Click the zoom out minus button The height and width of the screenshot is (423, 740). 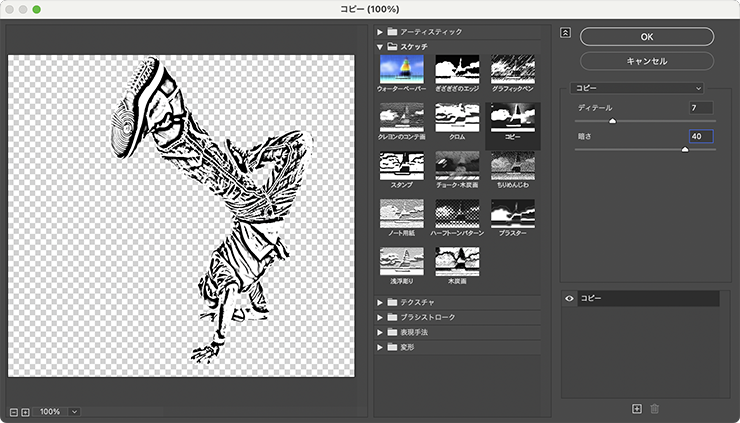pos(14,412)
